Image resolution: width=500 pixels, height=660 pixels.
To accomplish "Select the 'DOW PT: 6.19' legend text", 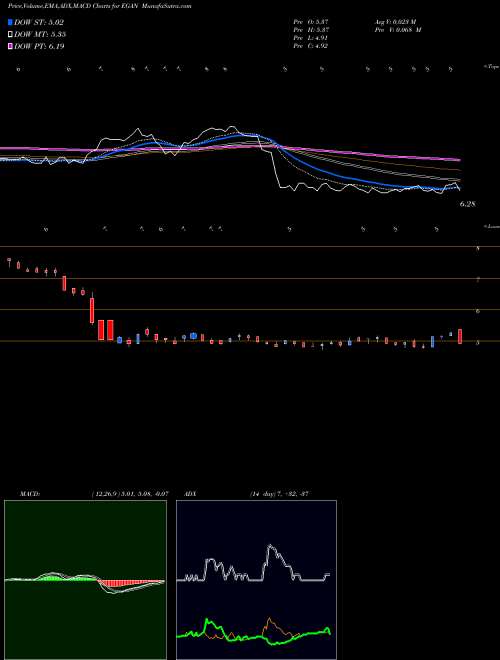I will point(39,47).
